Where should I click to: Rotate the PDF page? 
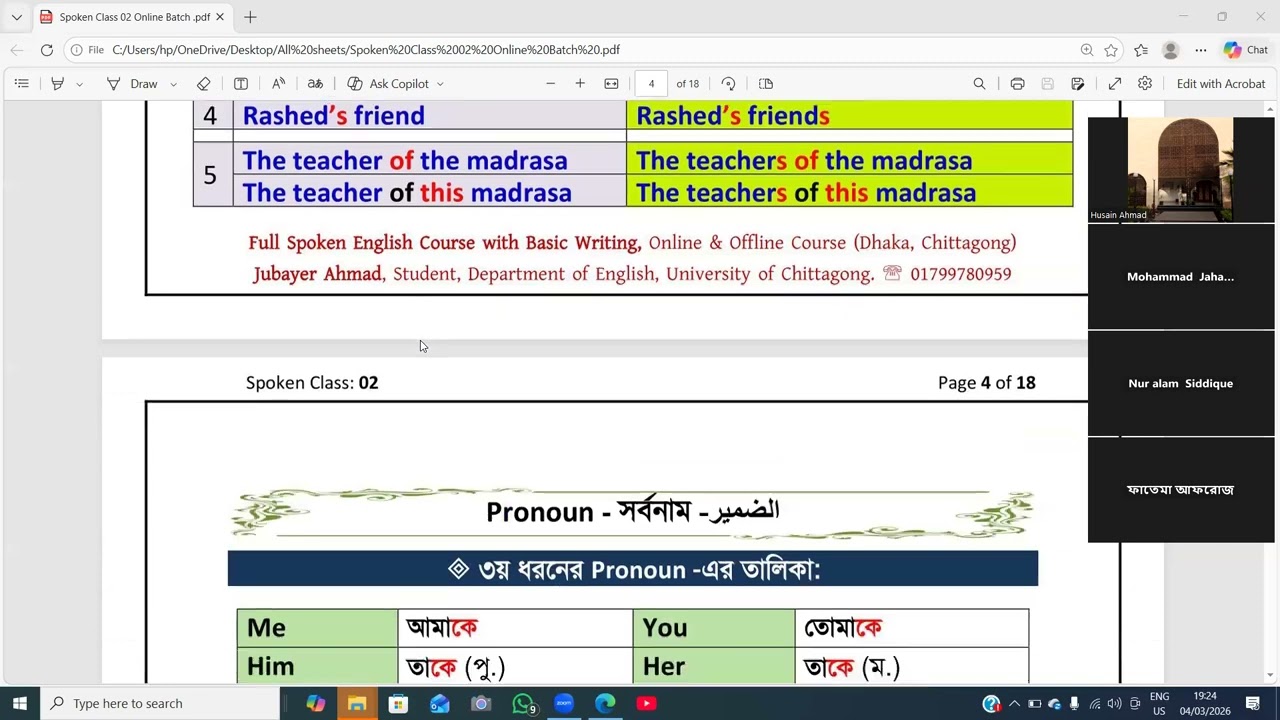728,84
